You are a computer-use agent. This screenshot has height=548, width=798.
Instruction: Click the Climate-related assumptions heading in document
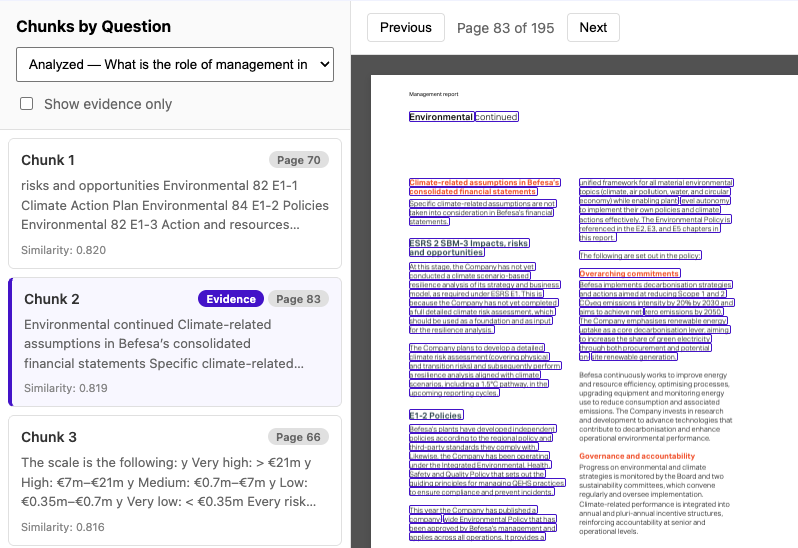pos(484,187)
